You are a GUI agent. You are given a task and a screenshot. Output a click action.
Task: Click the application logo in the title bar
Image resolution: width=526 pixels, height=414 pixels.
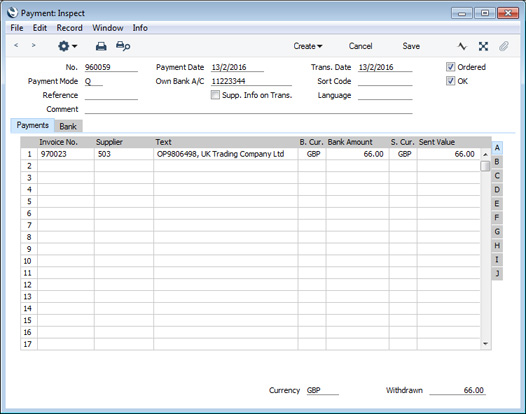point(12,13)
